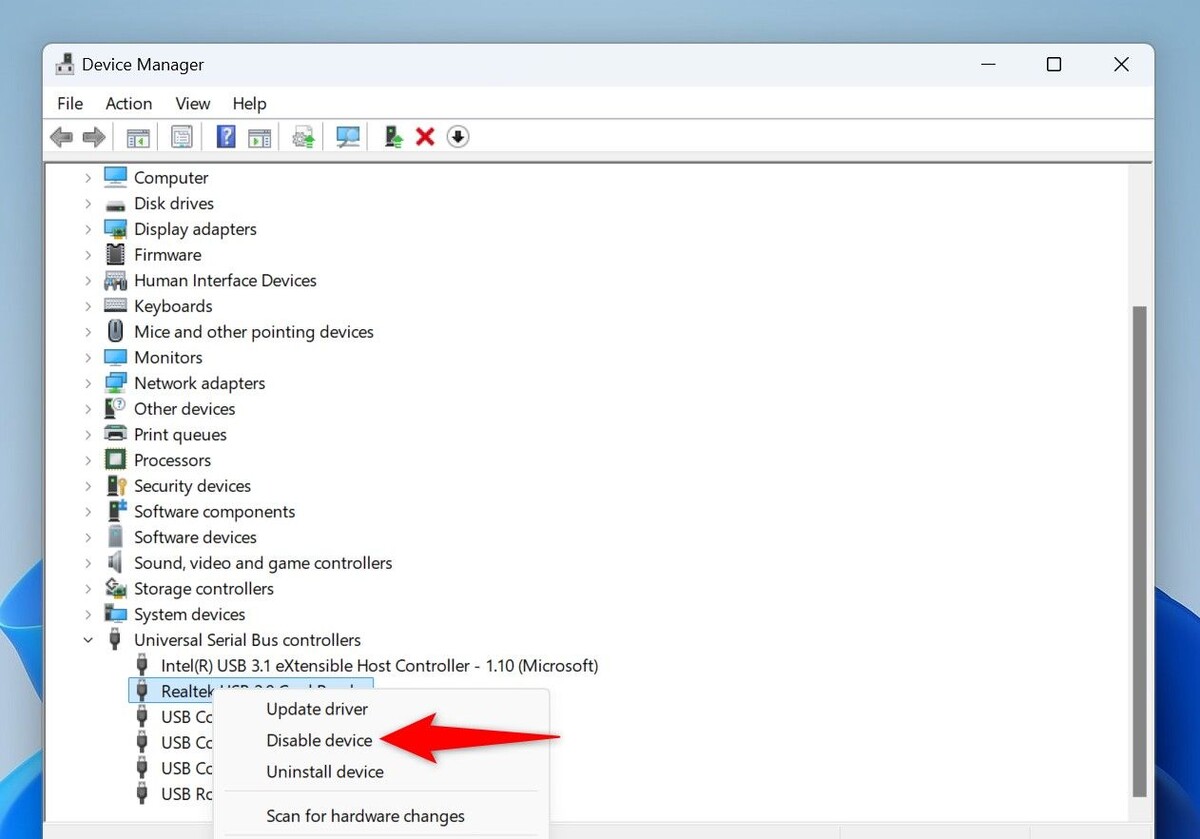Click the 'Universal Serial Bus controllers' label
The height and width of the screenshot is (839, 1200).
point(248,640)
